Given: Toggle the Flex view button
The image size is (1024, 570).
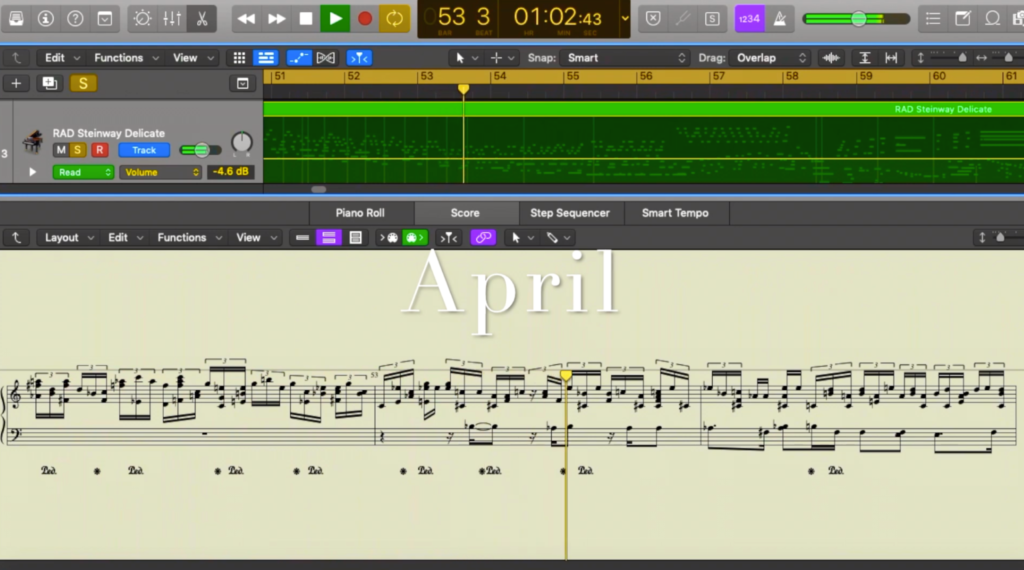Looking at the screenshot, I should coord(325,58).
